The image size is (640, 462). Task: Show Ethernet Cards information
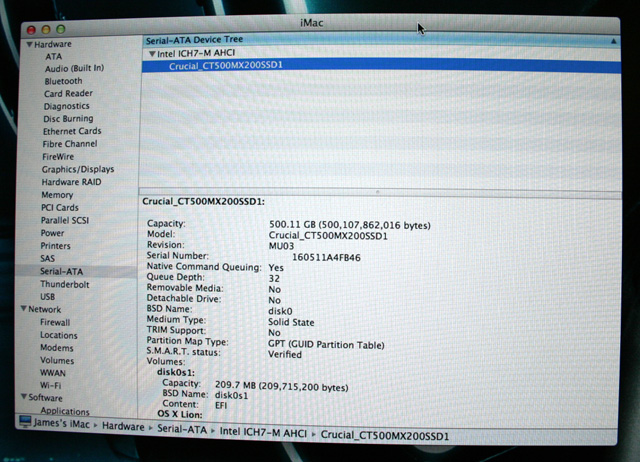[72, 131]
